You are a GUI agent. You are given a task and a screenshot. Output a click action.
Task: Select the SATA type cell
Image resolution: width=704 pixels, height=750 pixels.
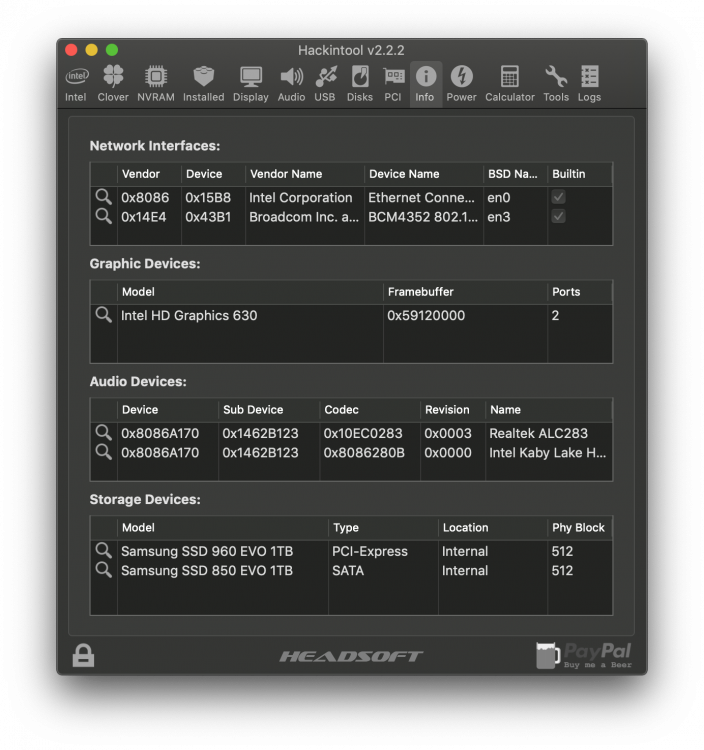[x=348, y=571]
